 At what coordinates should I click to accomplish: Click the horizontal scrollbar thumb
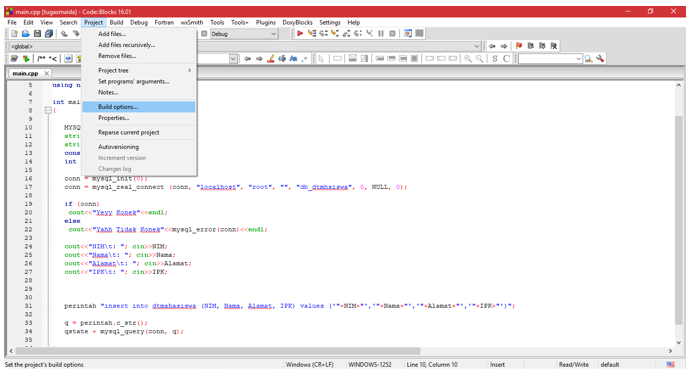click(x=218, y=351)
